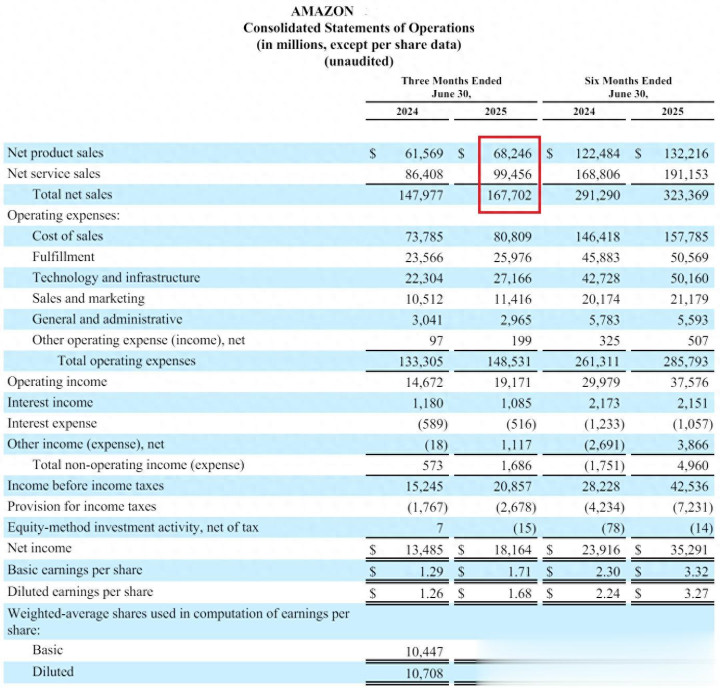Click '(in millions, except per share data)' line
This screenshot has height=688, width=720.
click(359, 45)
